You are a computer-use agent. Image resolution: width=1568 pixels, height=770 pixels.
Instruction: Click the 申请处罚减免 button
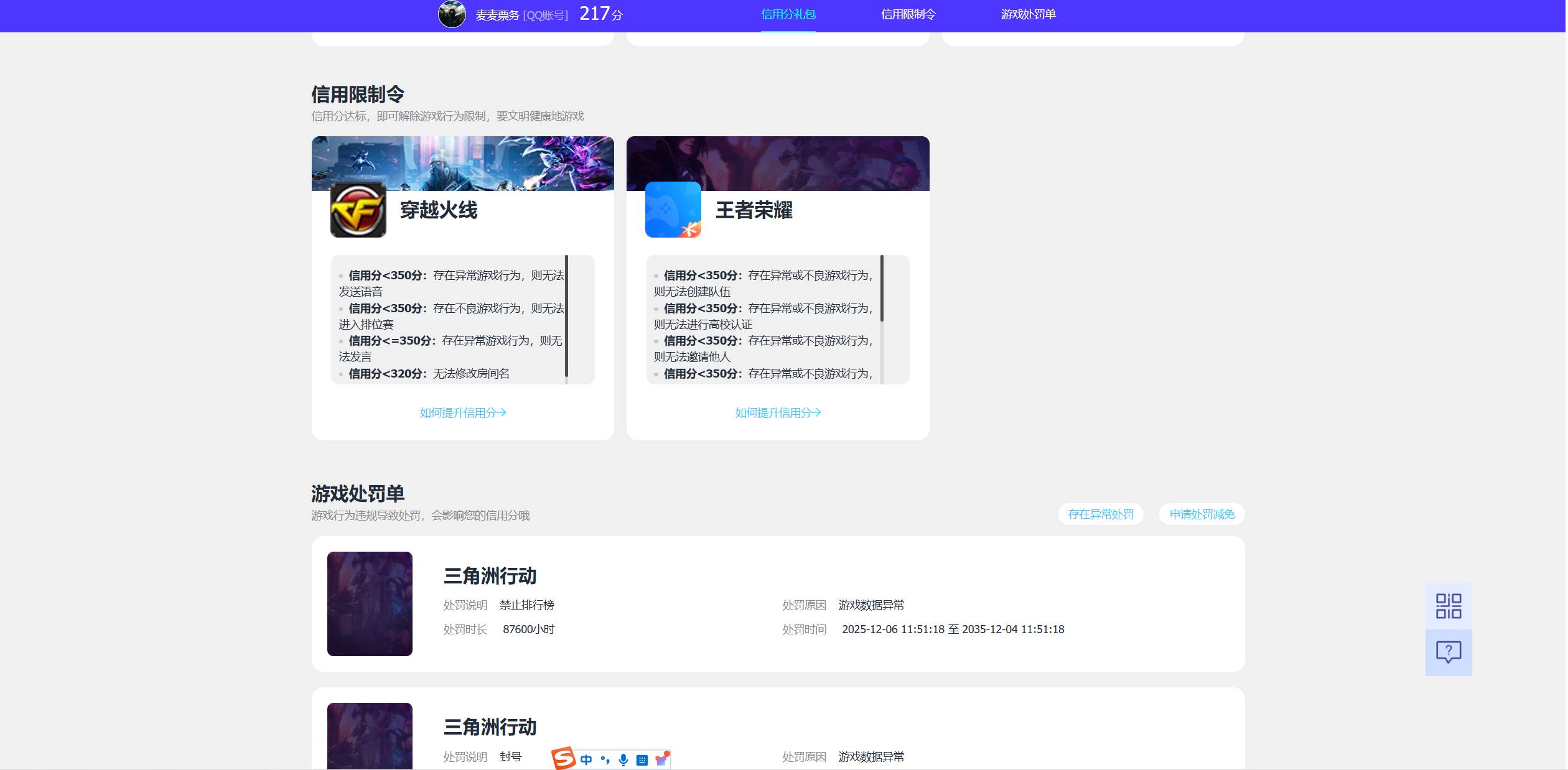1202,514
